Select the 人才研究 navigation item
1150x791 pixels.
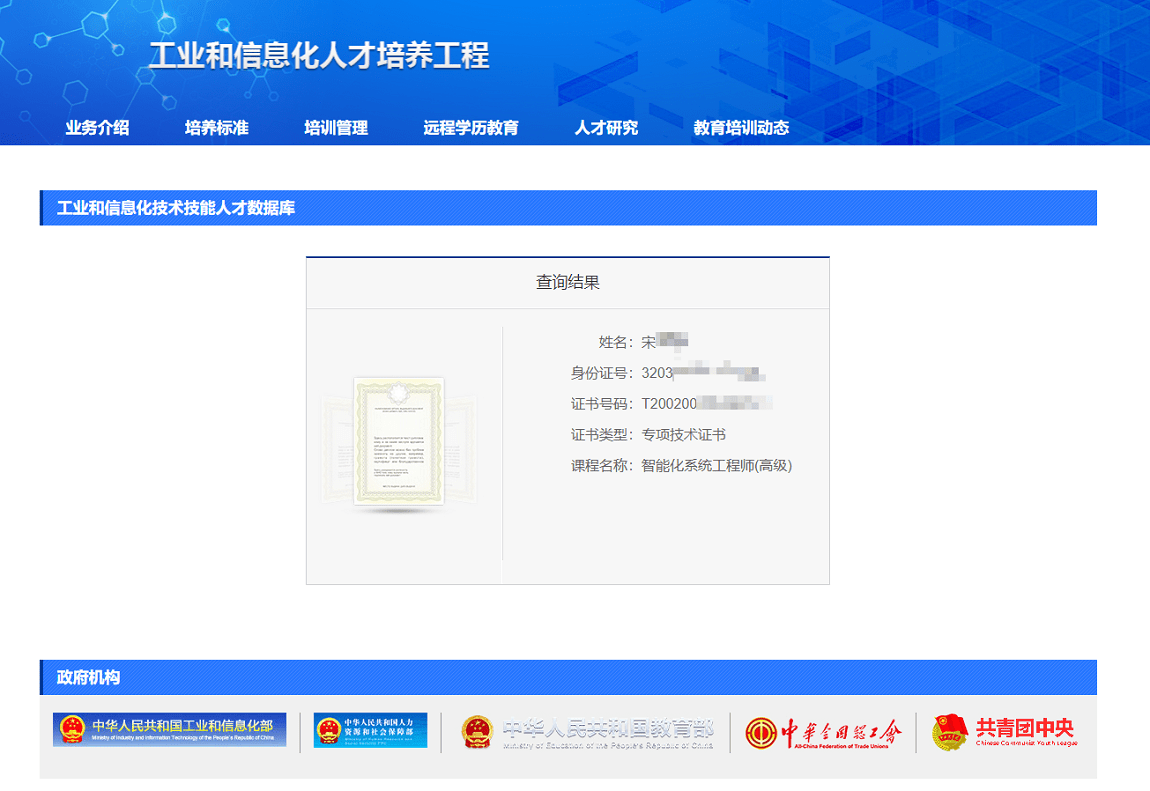tap(608, 128)
